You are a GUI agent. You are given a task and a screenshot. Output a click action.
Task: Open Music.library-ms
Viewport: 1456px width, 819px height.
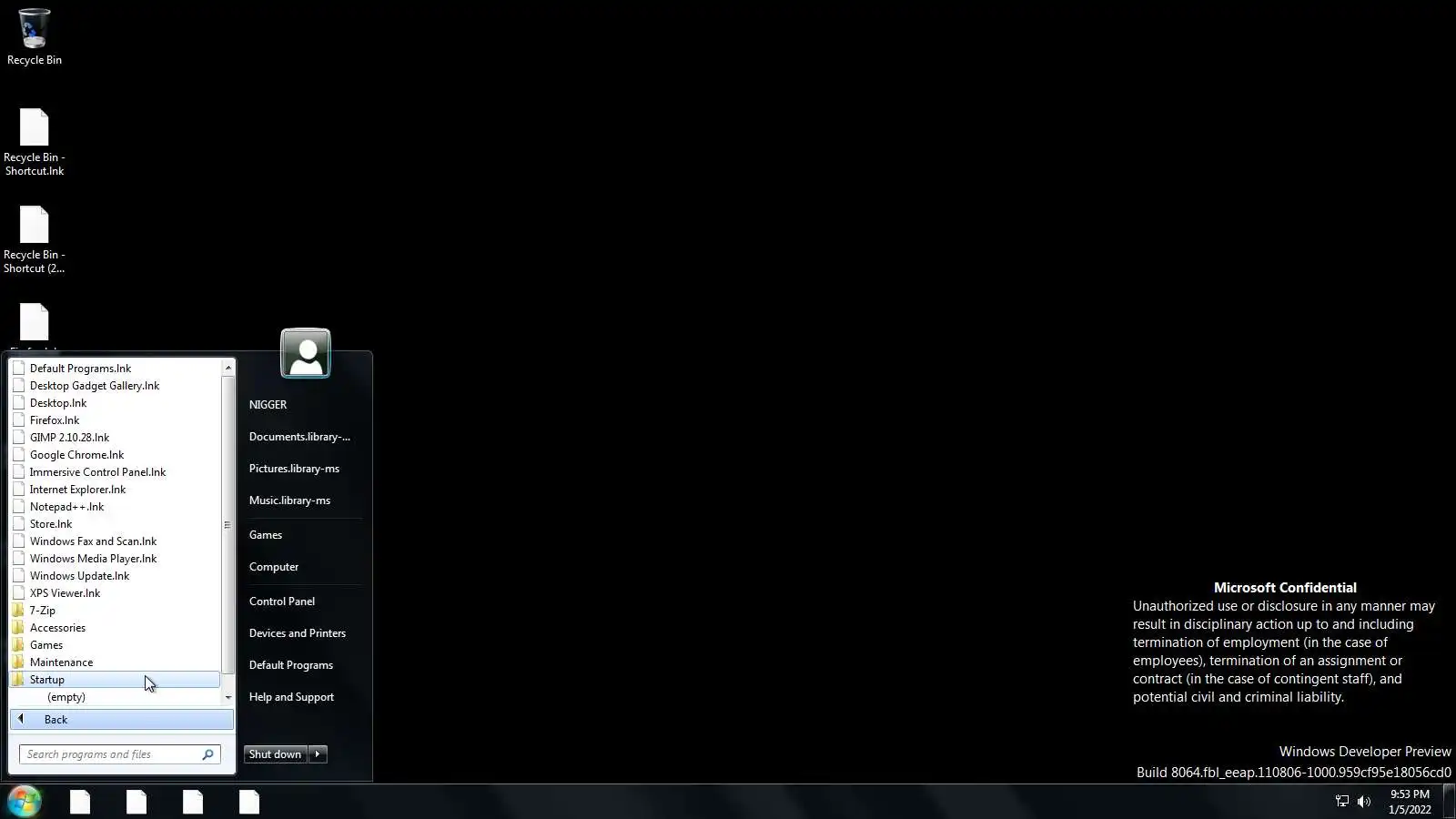coord(300,500)
